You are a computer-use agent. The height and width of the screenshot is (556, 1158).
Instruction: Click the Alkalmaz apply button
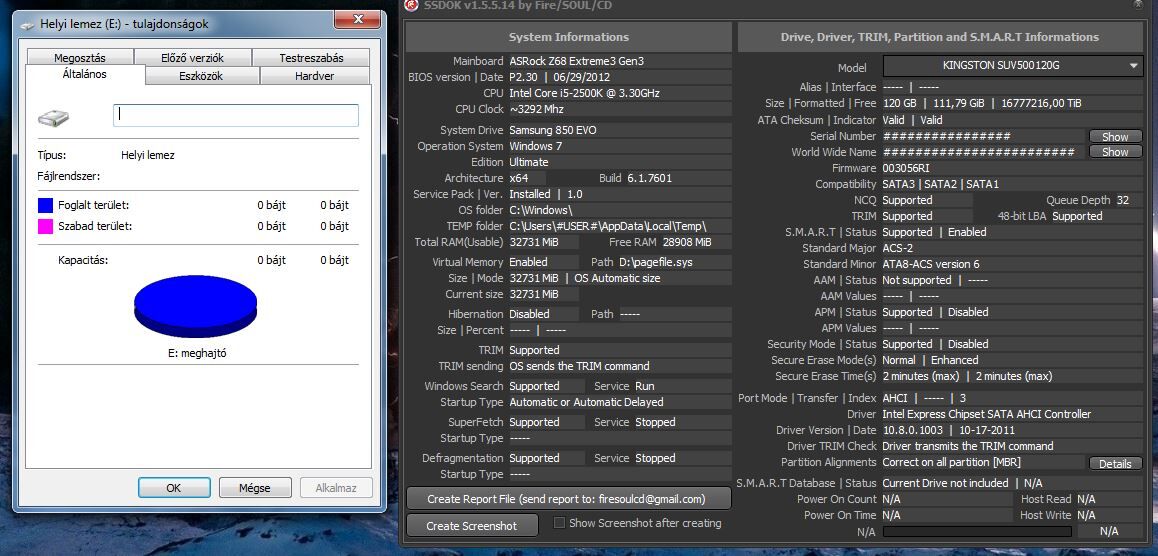pos(336,488)
